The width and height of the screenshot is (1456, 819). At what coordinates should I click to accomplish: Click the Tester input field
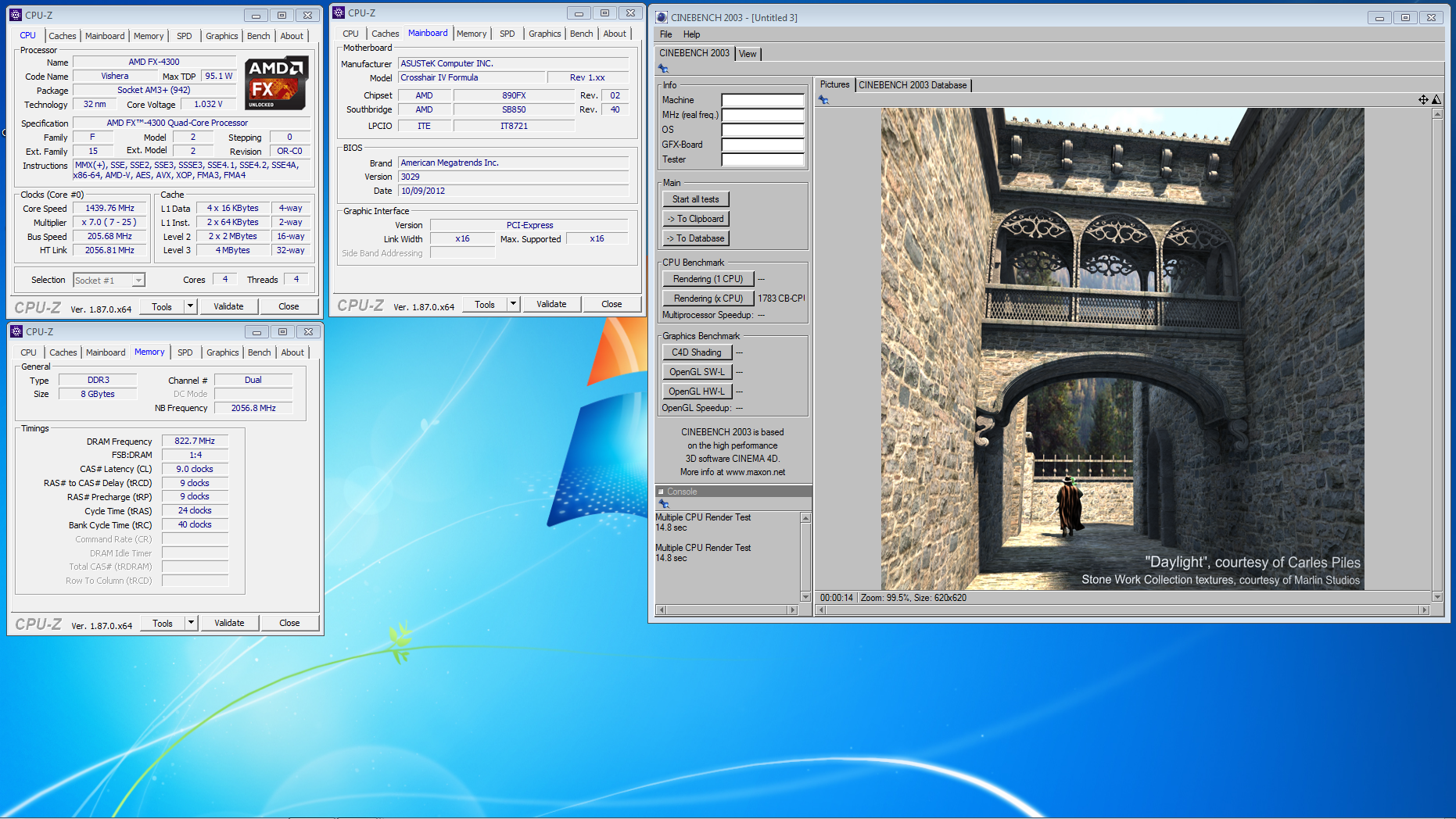pyautogui.click(x=762, y=159)
